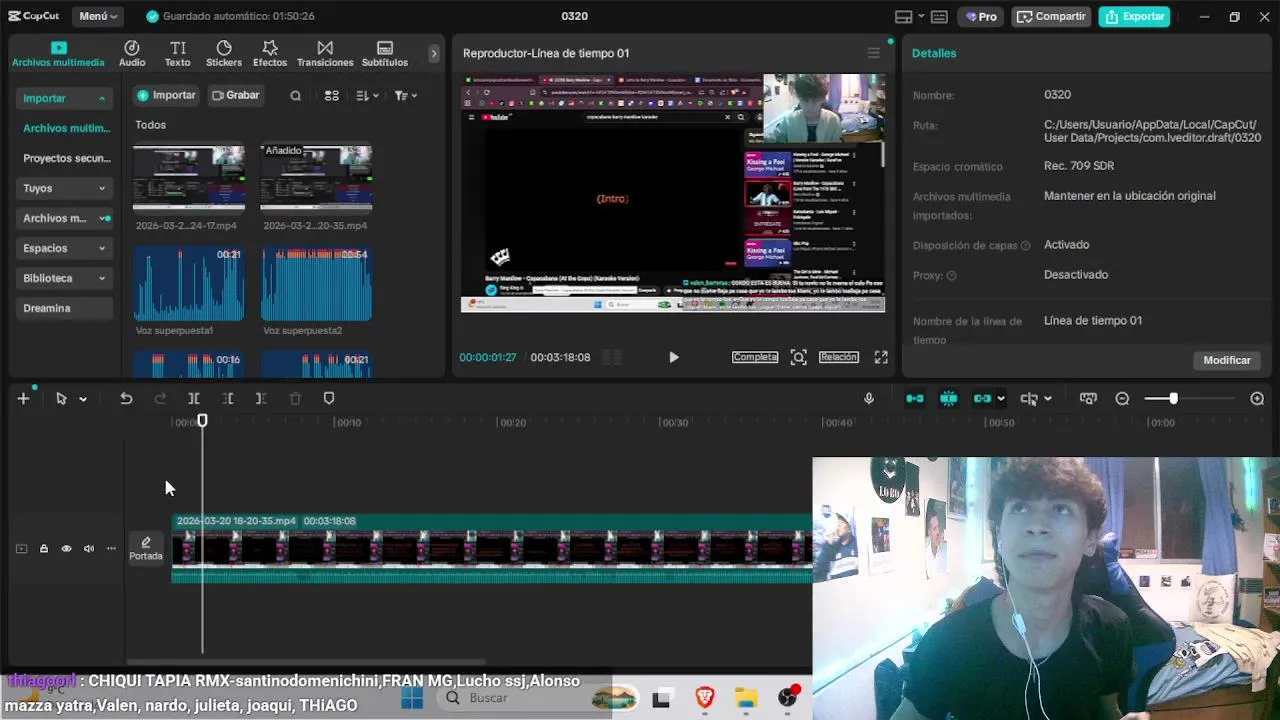1280x720 pixels.
Task: Click the Compartir button
Action: pyautogui.click(x=1051, y=16)
